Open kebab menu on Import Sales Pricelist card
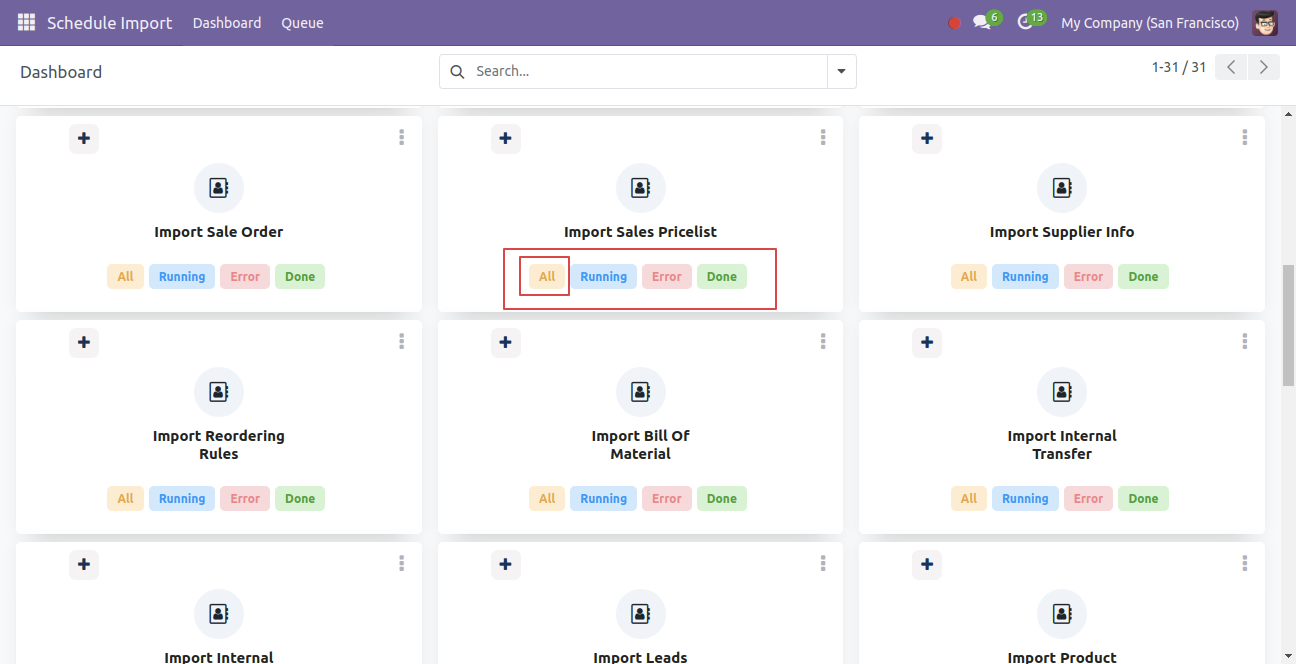 click(823, 138)
